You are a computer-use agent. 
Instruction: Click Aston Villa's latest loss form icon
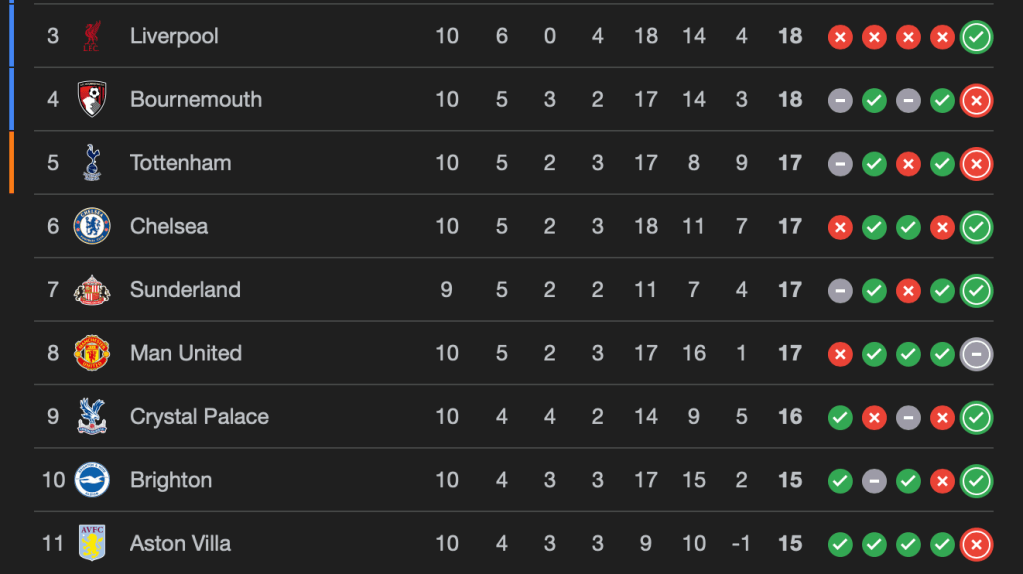coord(976,544)
